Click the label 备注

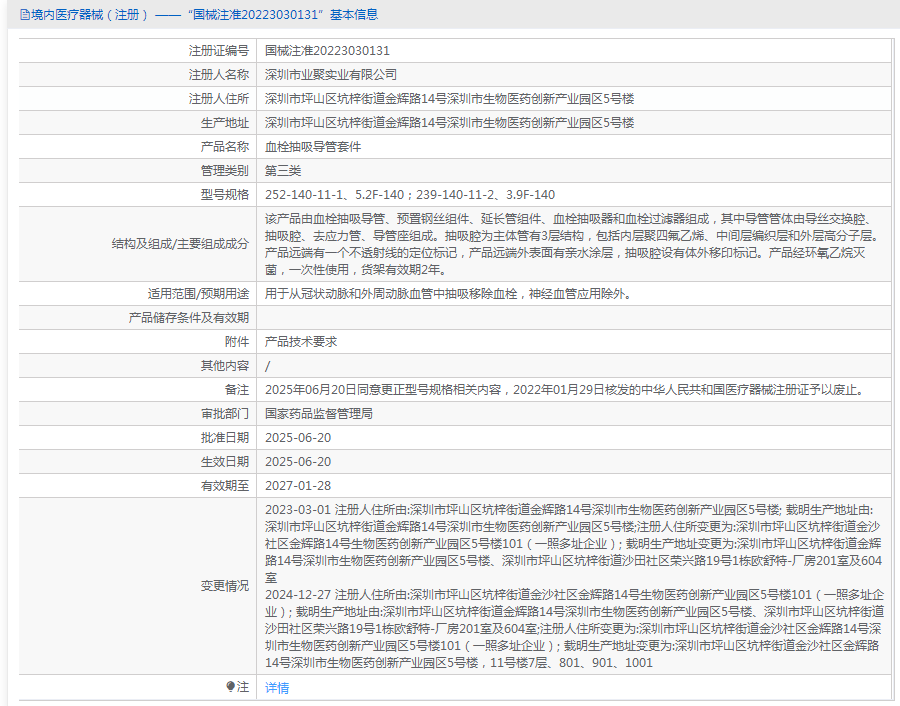pos(236,390)
